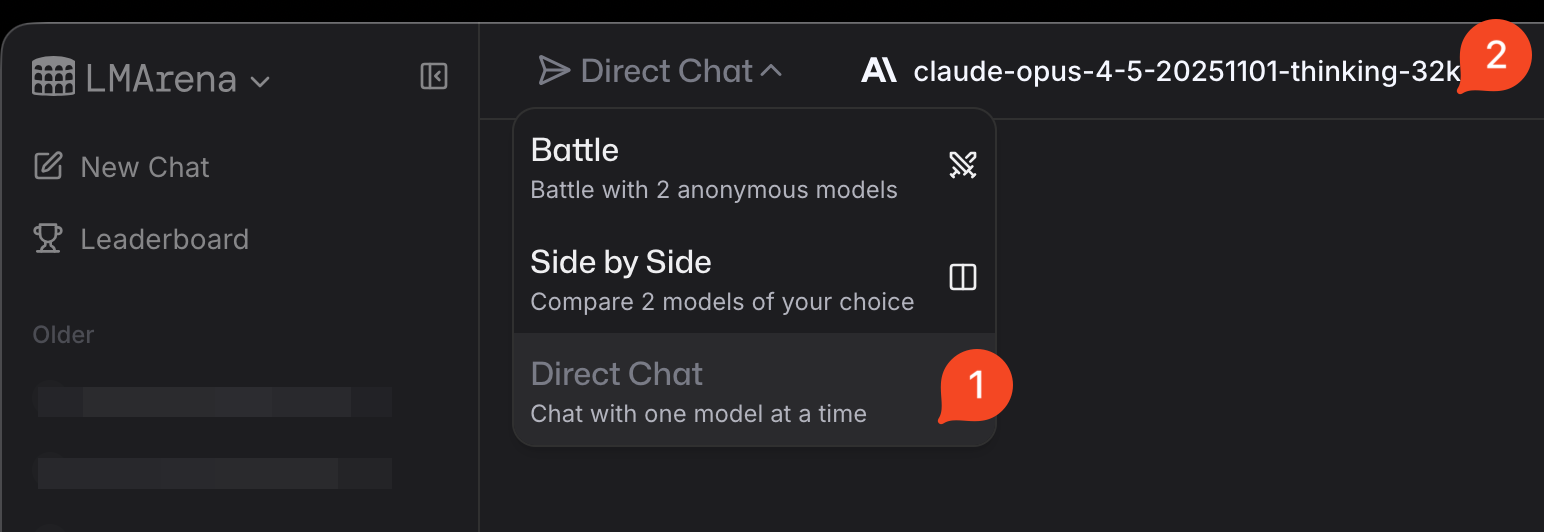Click the New Chat pencil icon
The width and height of the screenshot is (1544, 532).
(48, 166)
